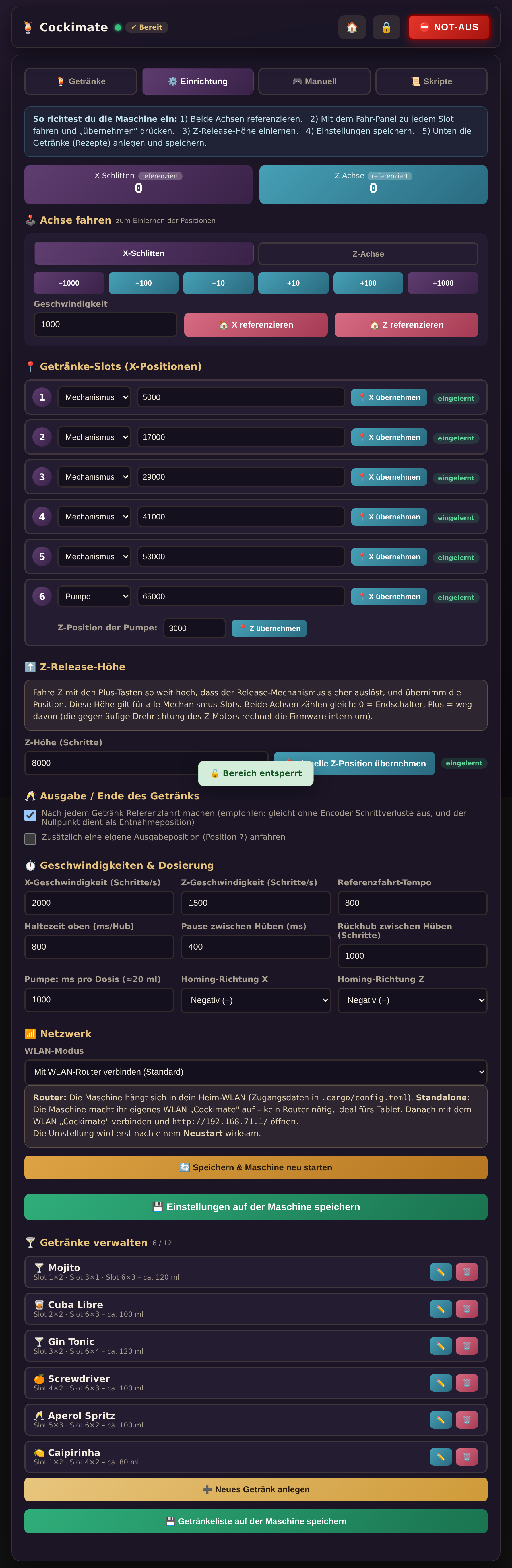Remove Screwdriver via trash icon
Viewport: 512px width, 1568px height.
pyautogui.click(x=467, y=1383)
